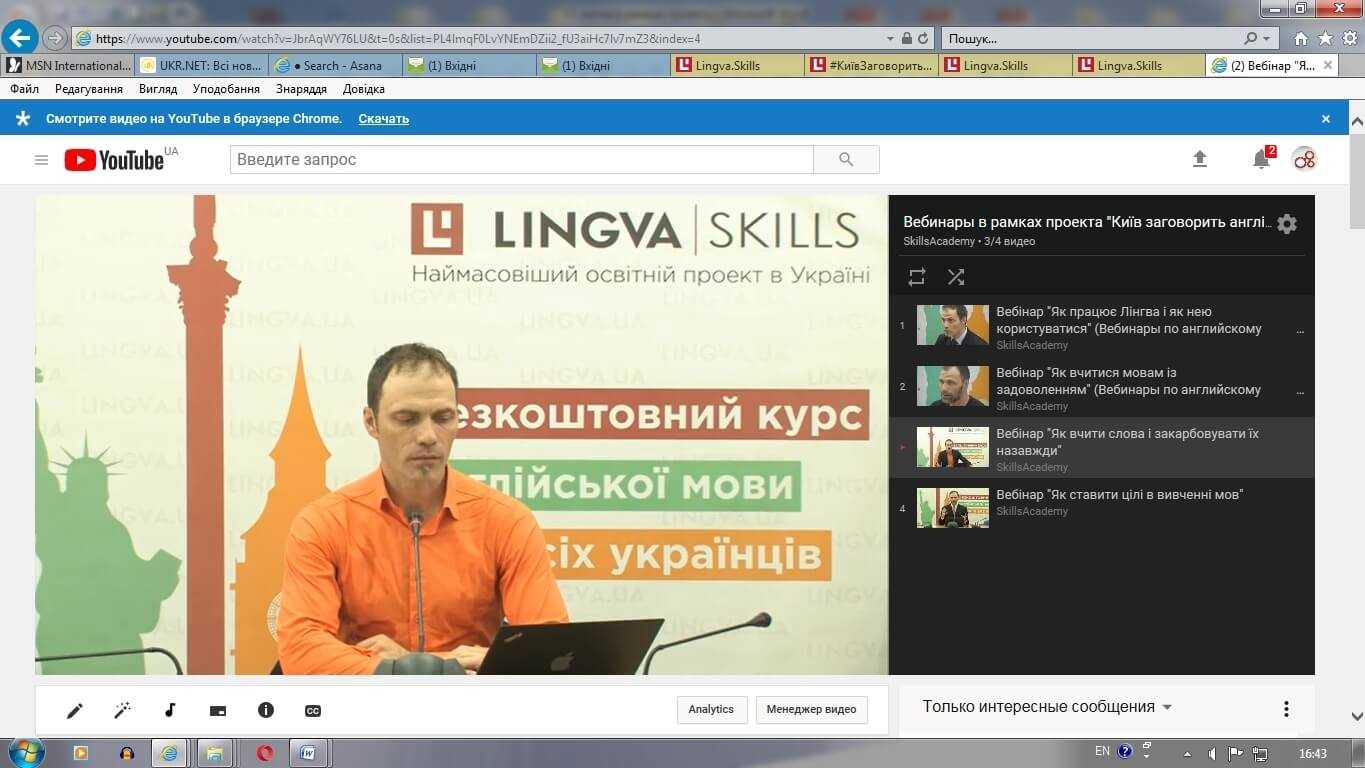
Task: Open playlist settings gear
Action: (1287, 224)
